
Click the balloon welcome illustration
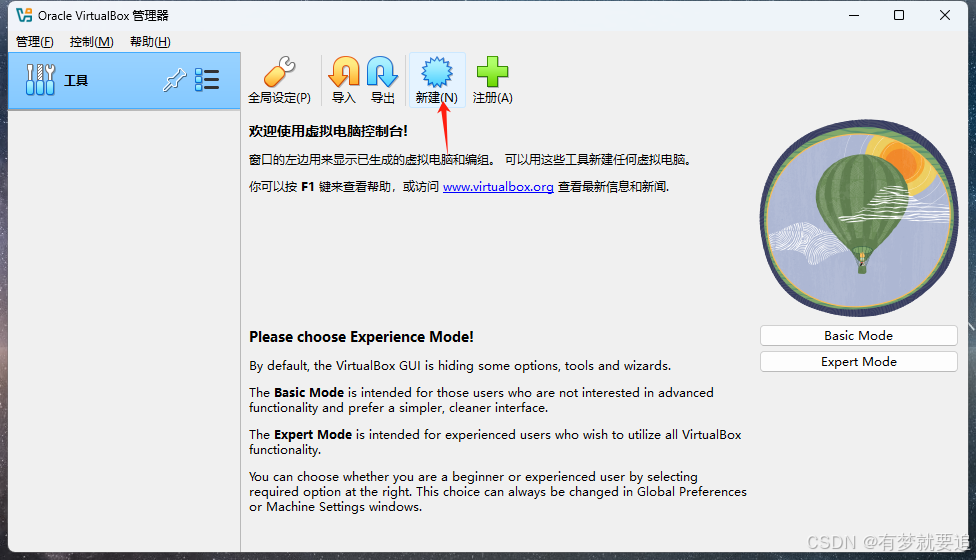point(859,218)
